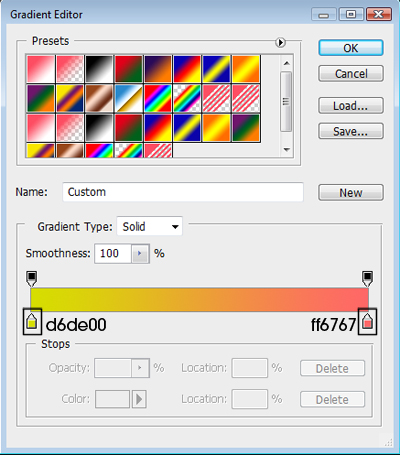Select the right opacity stop above gradient
Screen dimensions: 400x455
coord(367,279)
